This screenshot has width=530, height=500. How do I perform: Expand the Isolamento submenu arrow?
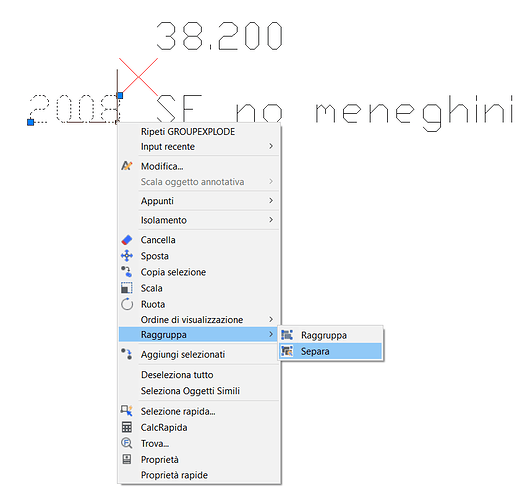[x=271, y=220]
